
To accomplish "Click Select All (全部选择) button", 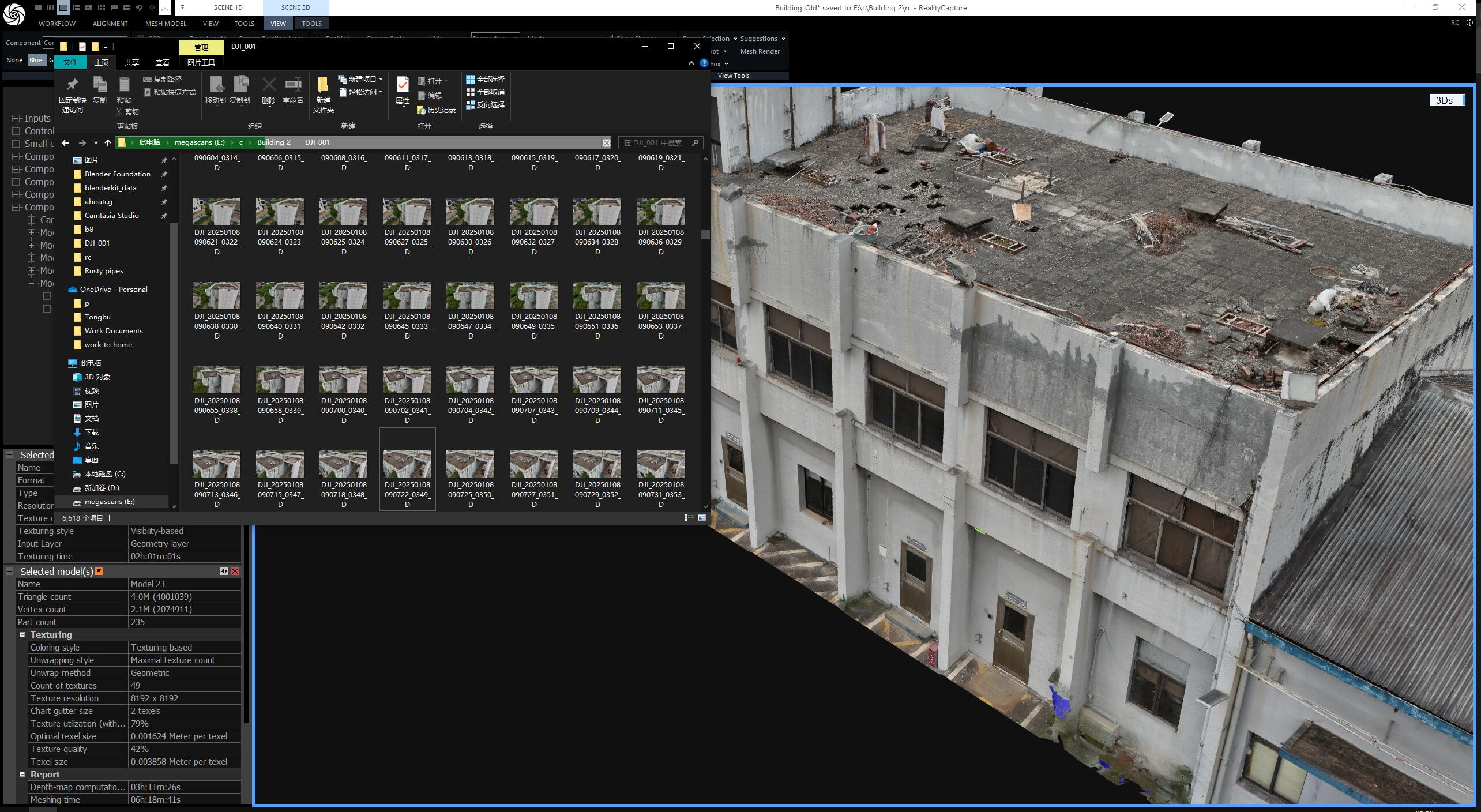I will 486,80.
